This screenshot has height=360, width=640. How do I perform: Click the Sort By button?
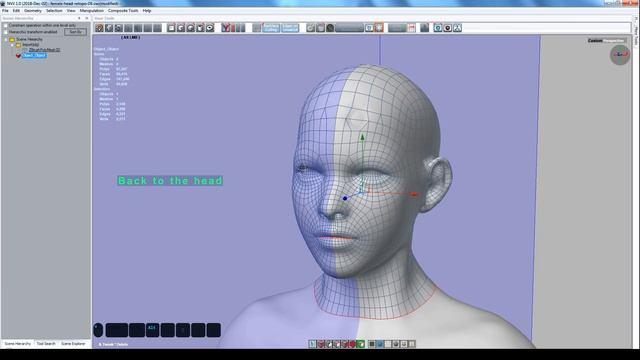pyautogui.click(x=76, y=32)
